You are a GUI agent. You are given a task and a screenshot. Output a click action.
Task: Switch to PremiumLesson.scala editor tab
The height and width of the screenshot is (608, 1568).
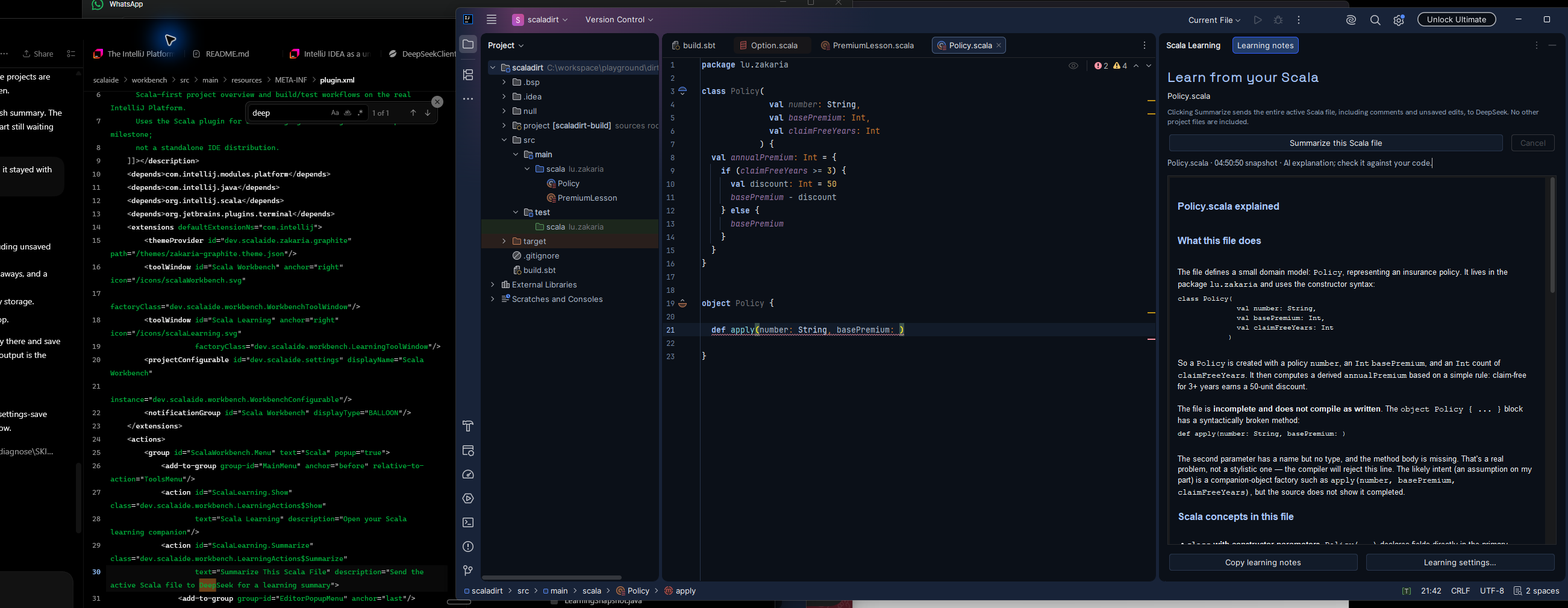click(x=867, y=46)
